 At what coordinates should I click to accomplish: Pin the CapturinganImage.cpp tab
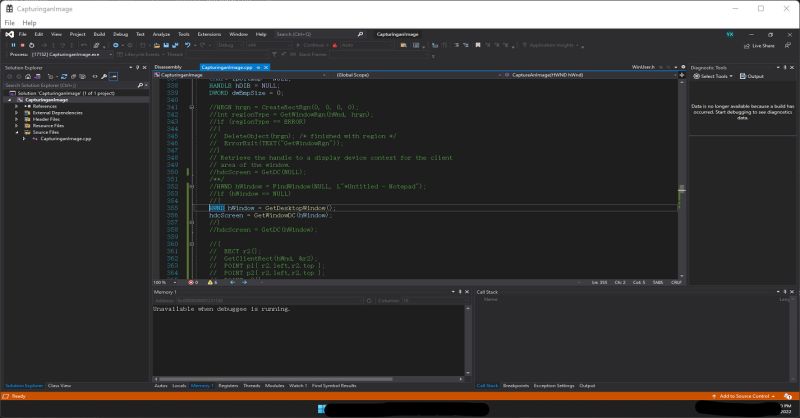tap(258, 67)
